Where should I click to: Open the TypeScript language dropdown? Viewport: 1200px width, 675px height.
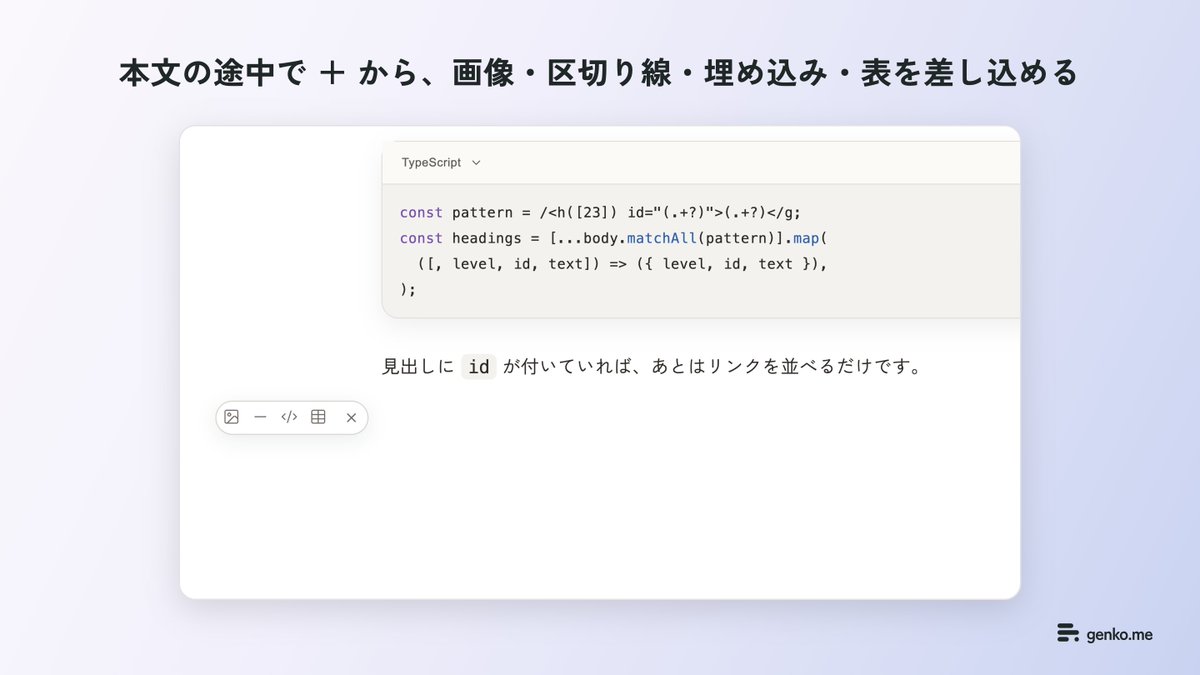441,162
